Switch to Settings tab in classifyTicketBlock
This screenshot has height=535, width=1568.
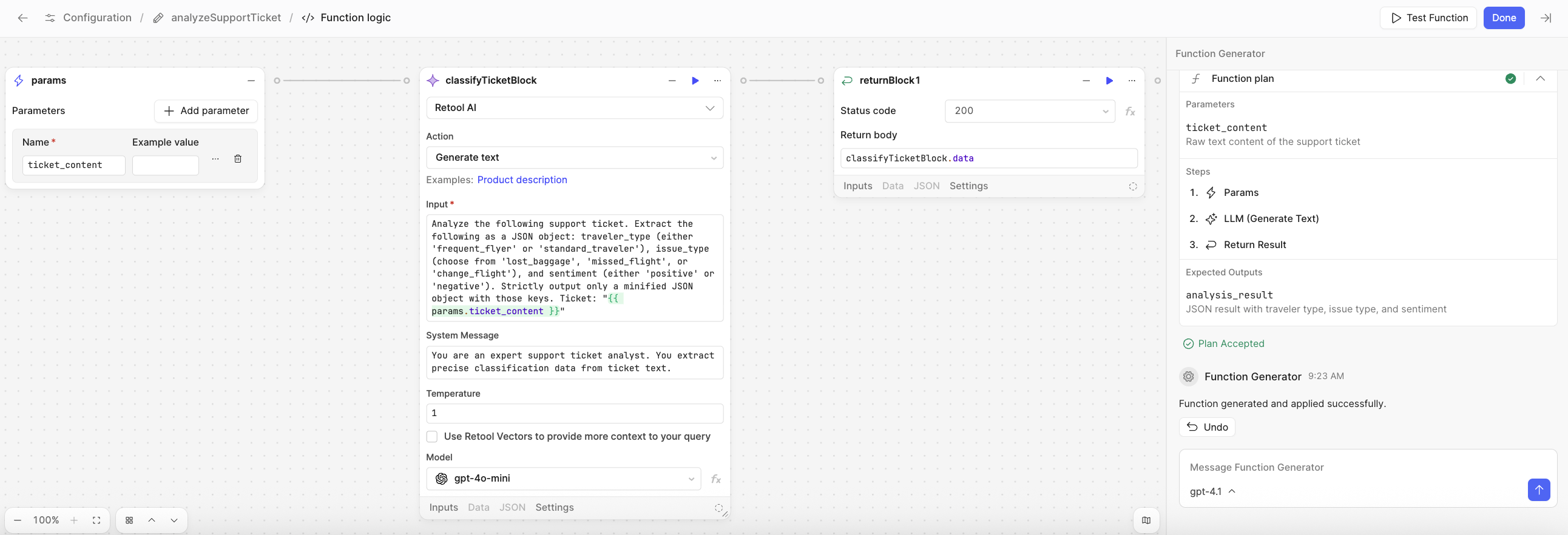click(x=554, y=507)
